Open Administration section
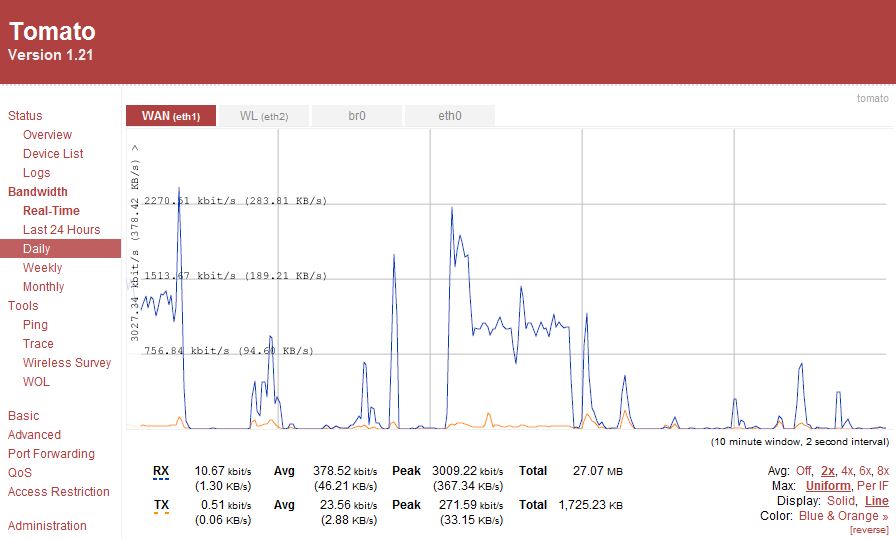Image resolution: width=896 pixels, height=539 pixels. point(47,525)
